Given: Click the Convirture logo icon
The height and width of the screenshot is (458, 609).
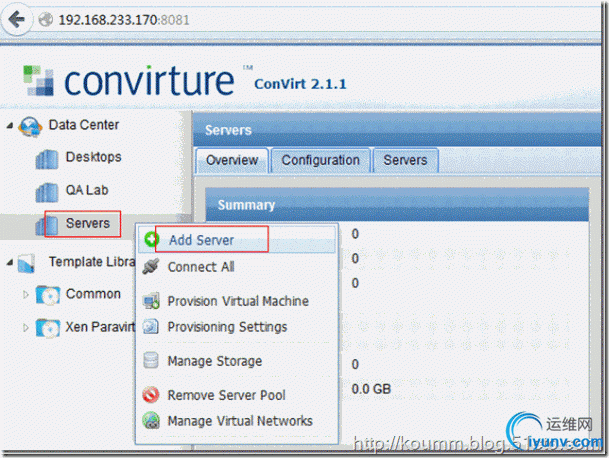Looking at the screenshot, I should coord(38,80).
